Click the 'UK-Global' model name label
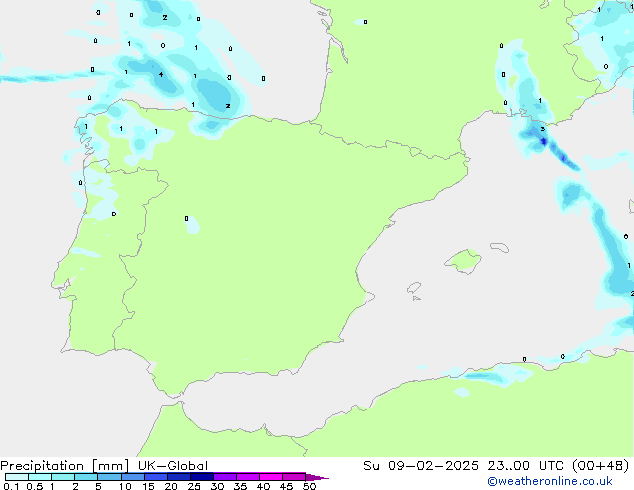Viewport: 634px width, 490px height. pos(173,466)
